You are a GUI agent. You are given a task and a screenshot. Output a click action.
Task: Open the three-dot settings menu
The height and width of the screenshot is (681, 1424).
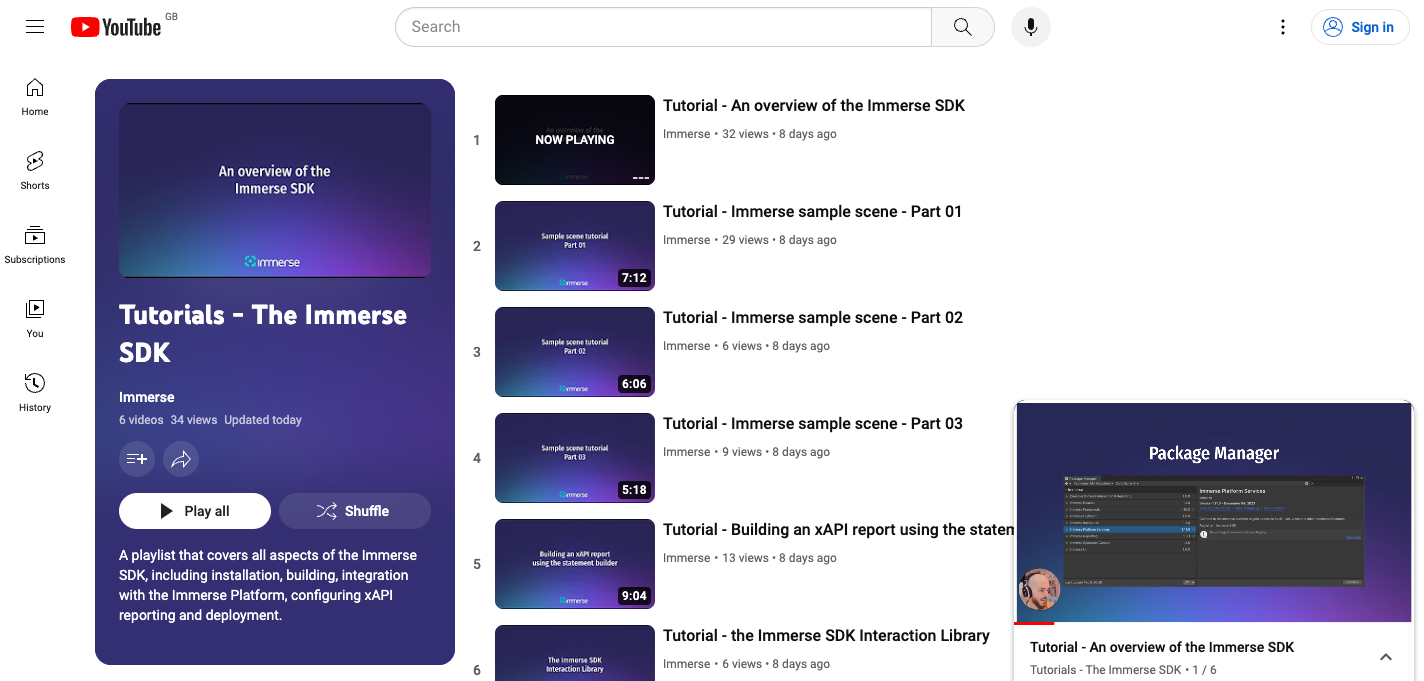pyautogui.click(x=1283, y=27)
